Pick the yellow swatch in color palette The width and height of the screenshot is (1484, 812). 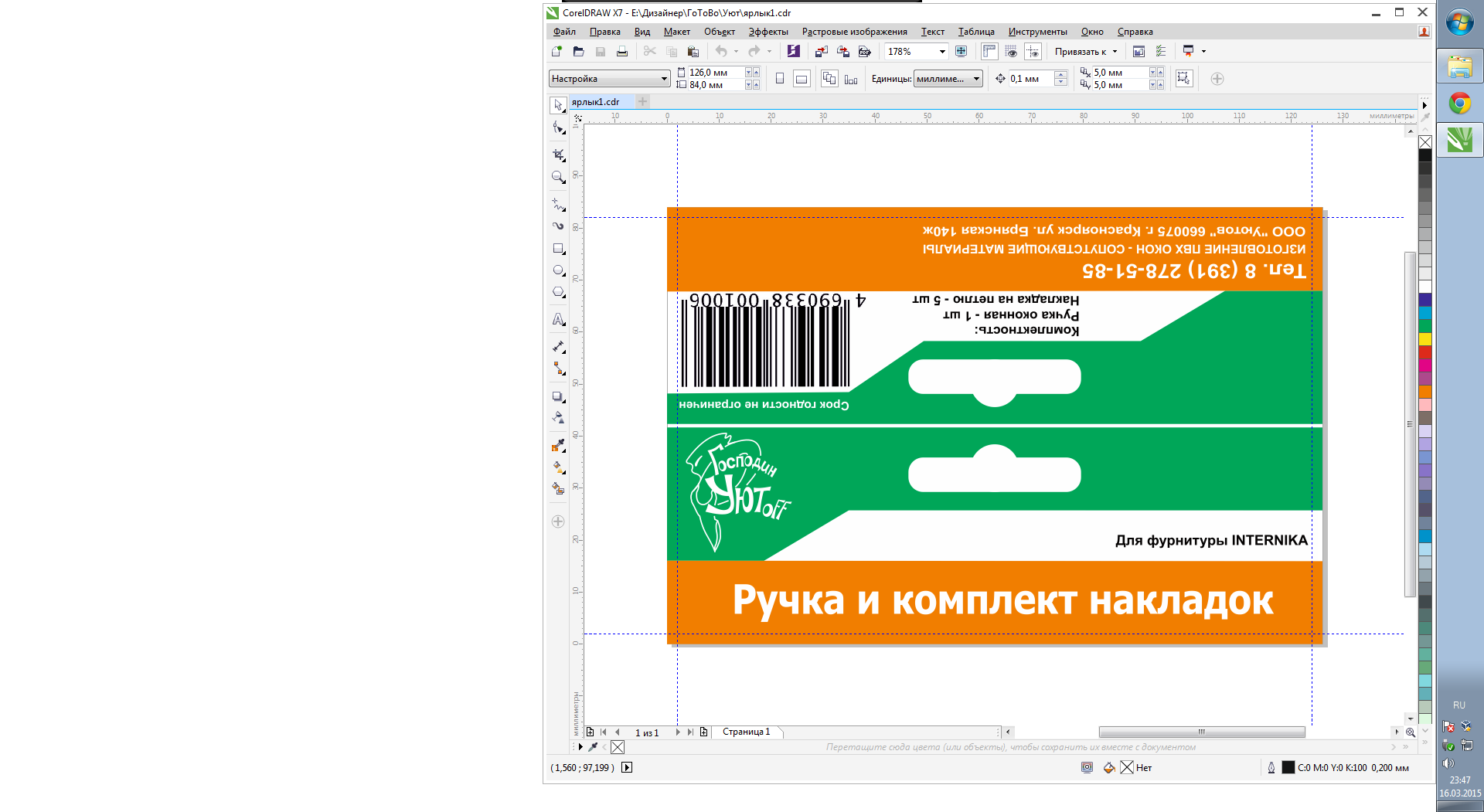point(1425,339)
